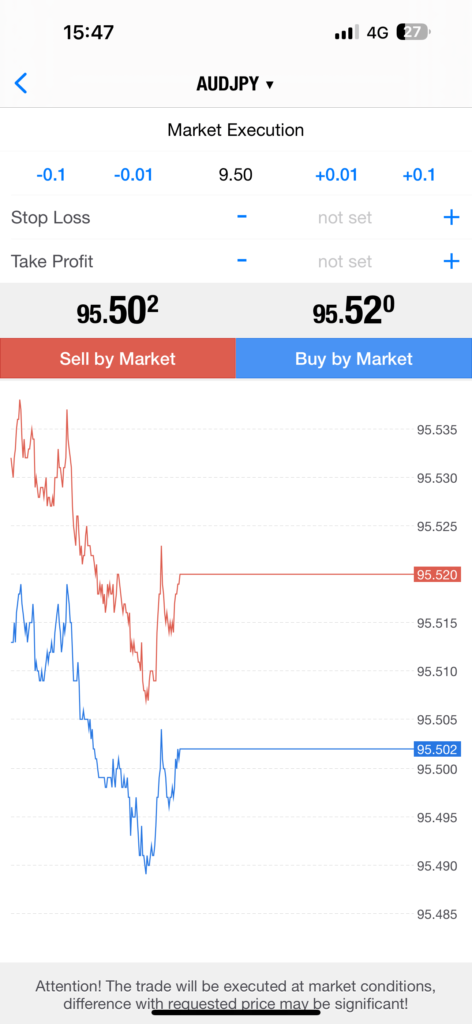The image size is (472, 1024).
Task: Expand the Market Execution order type selector
Action: tap(236, 130)
